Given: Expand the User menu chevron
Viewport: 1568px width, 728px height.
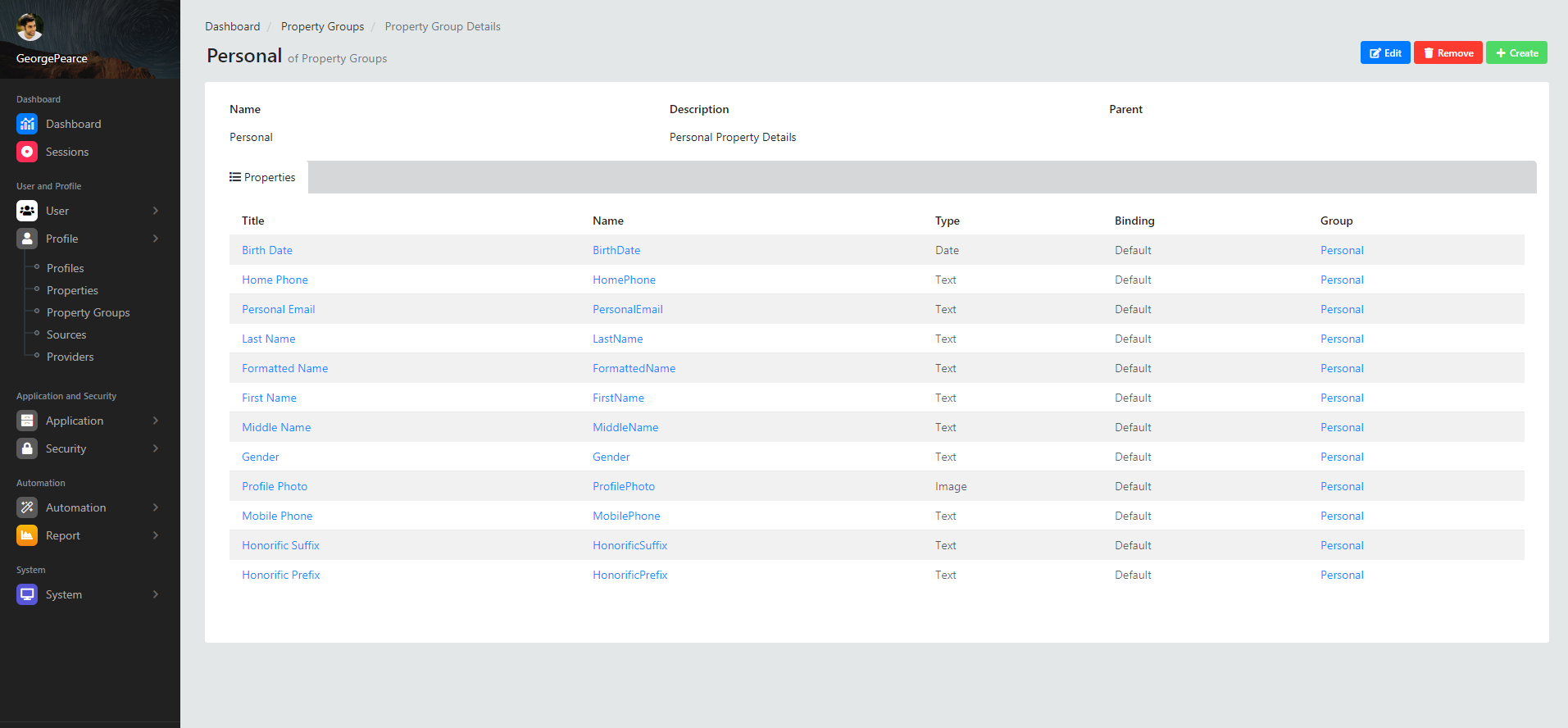Looking at the screenshot, I should pos(156,211).
